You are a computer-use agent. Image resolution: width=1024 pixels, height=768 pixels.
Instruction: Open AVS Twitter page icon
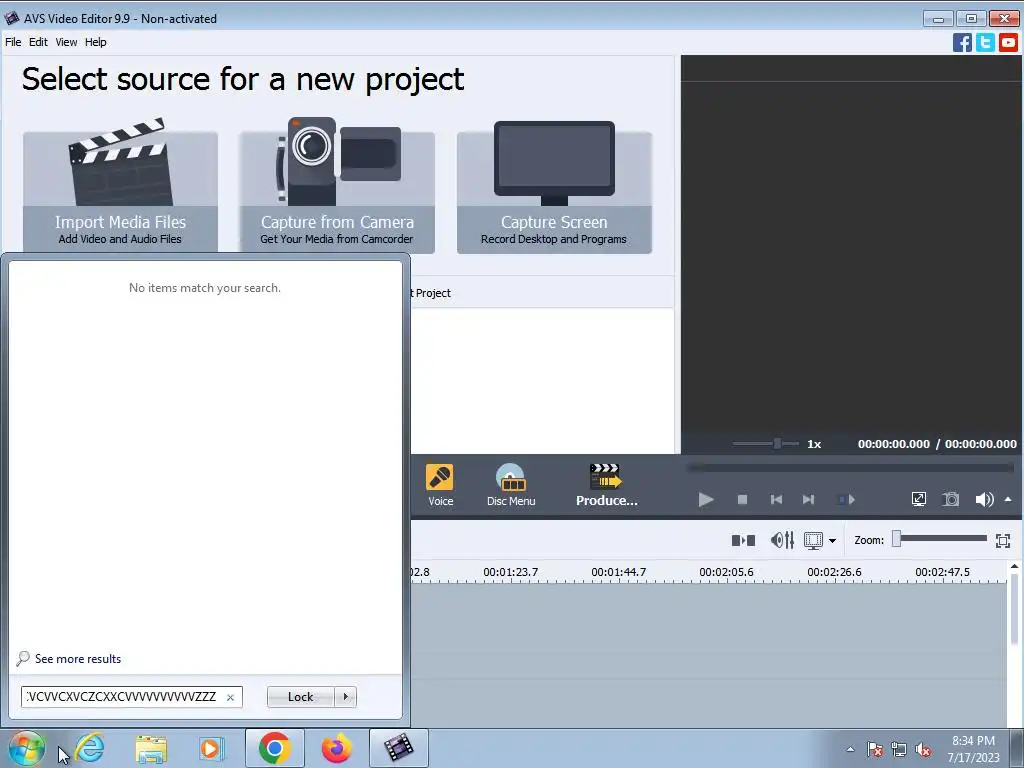click(985, 42)
